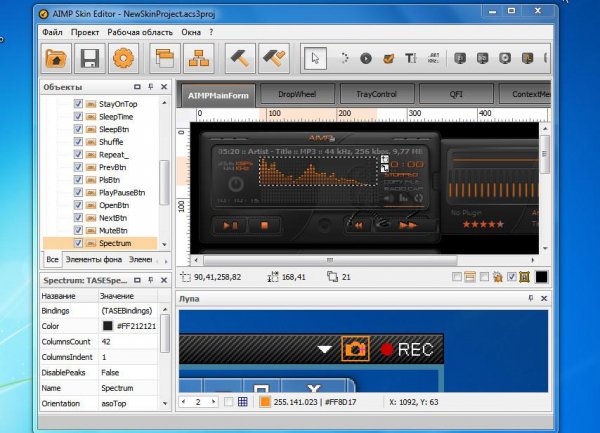Click size icon beside 168,41
The width and height of the screenshot is (600, 433).
(273, 277)
